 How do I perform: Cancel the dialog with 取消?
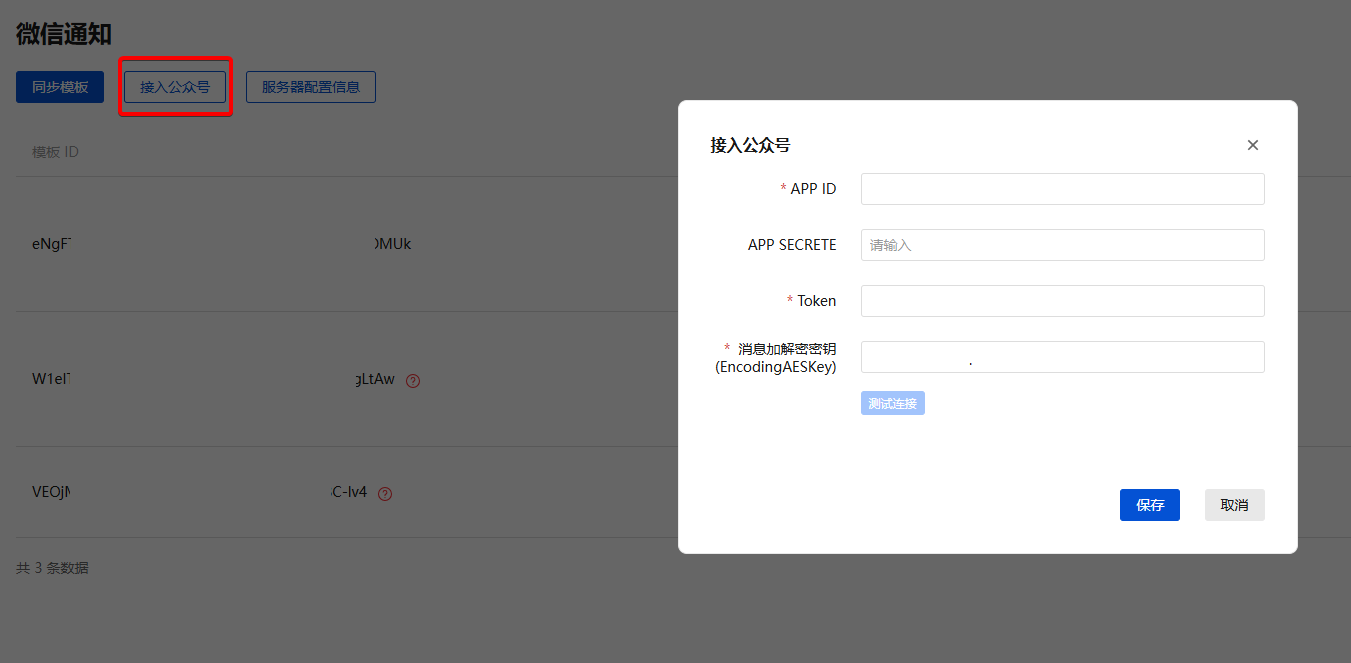pyautogui.click(x=1235, y=505)
